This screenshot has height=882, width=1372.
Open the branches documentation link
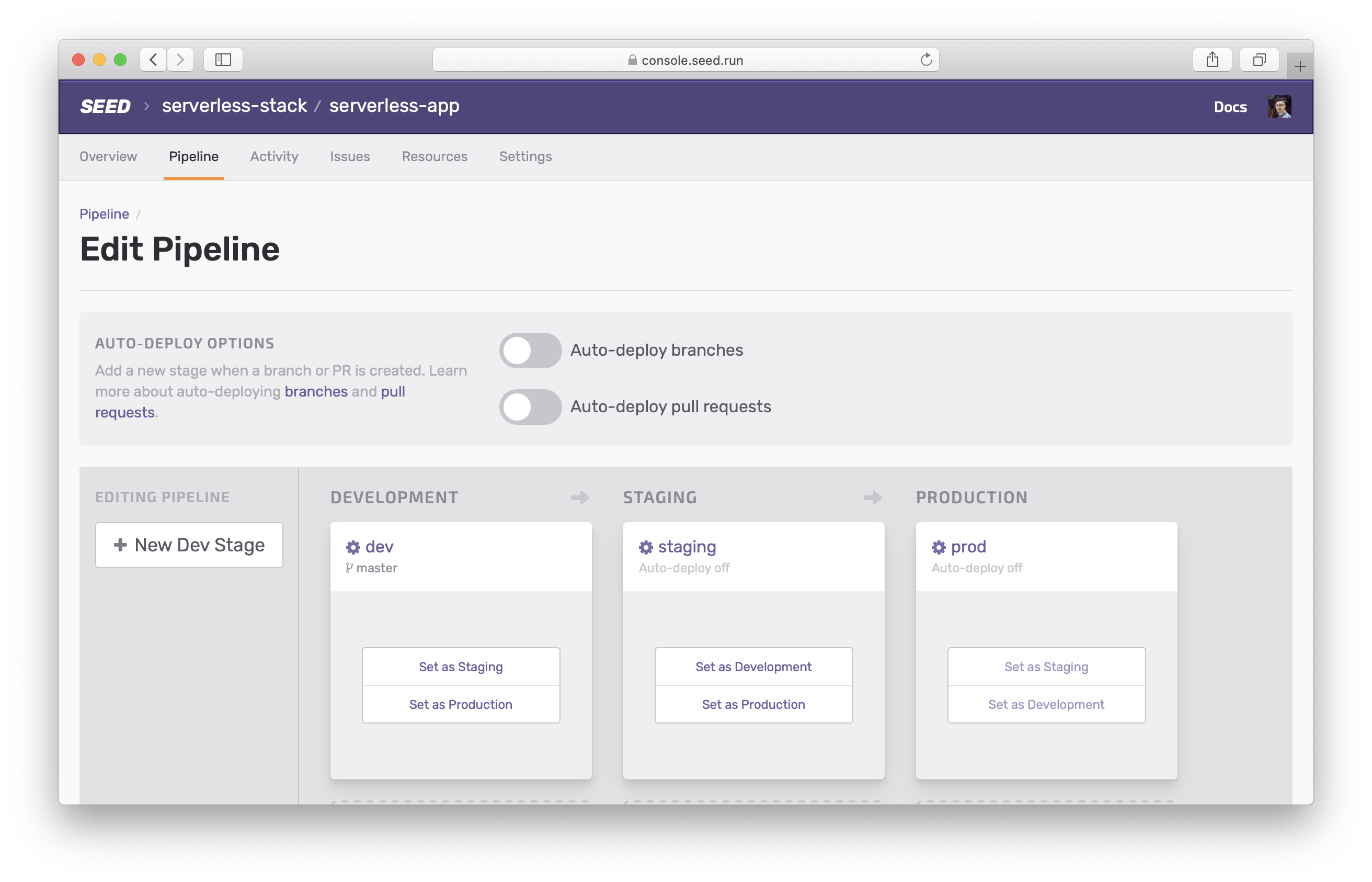316,392
